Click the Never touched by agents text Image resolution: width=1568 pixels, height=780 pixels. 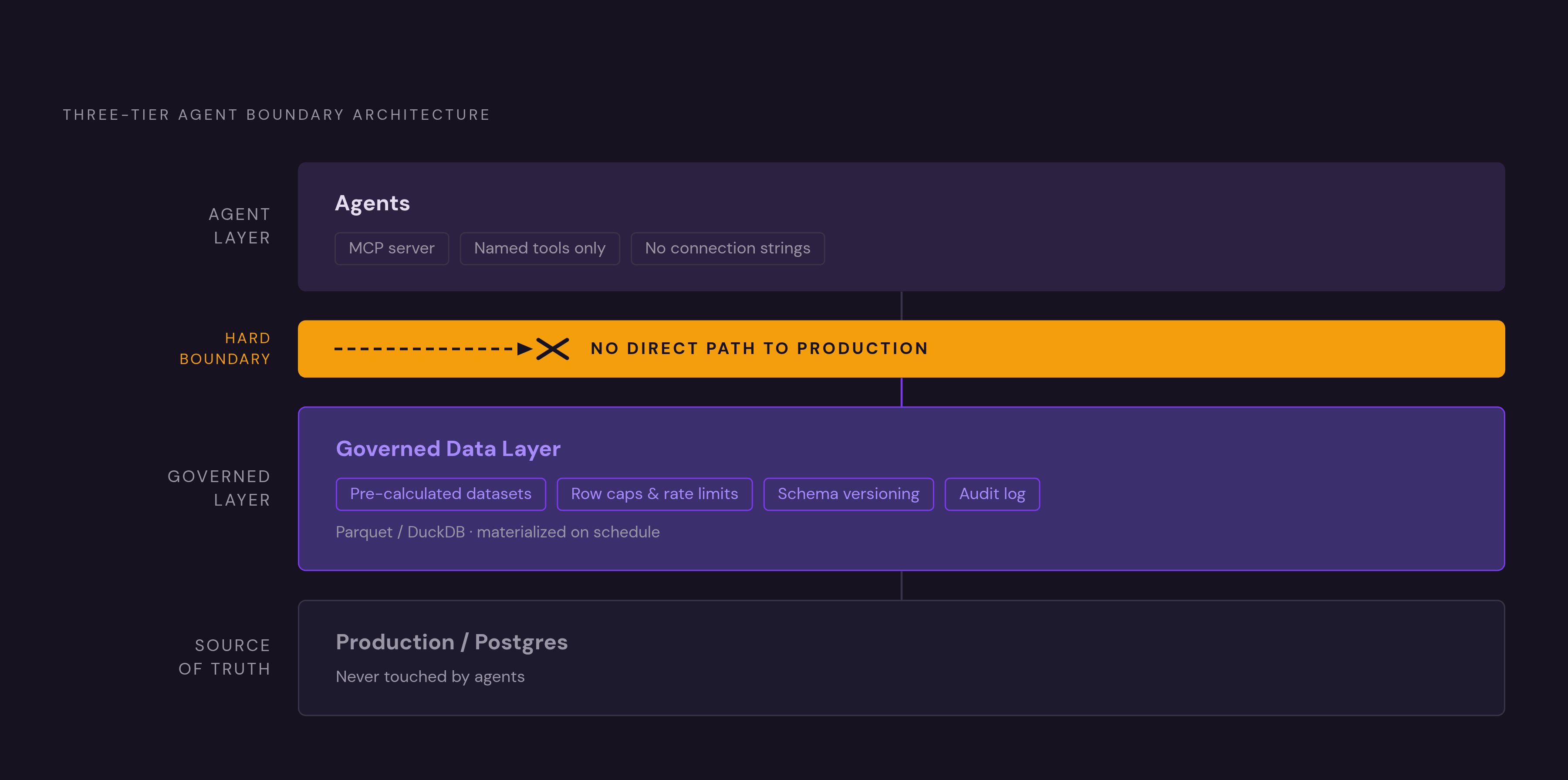pos(430,677)
